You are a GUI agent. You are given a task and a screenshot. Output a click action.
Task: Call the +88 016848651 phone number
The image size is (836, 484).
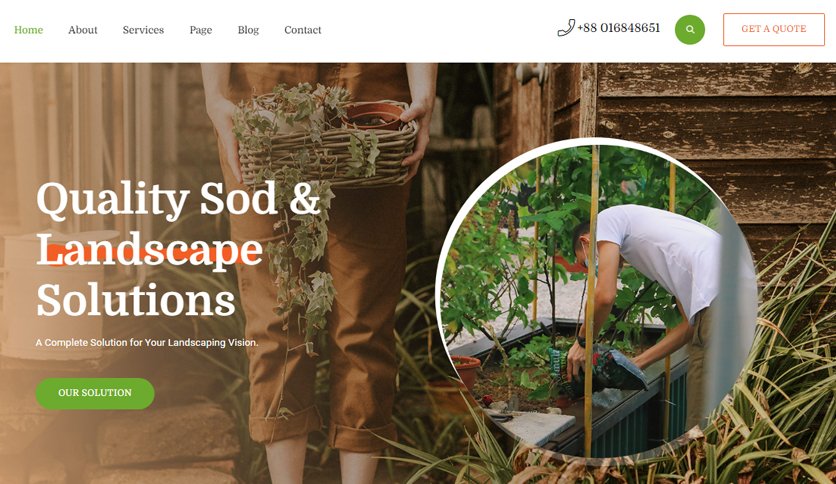pos(618,28)
